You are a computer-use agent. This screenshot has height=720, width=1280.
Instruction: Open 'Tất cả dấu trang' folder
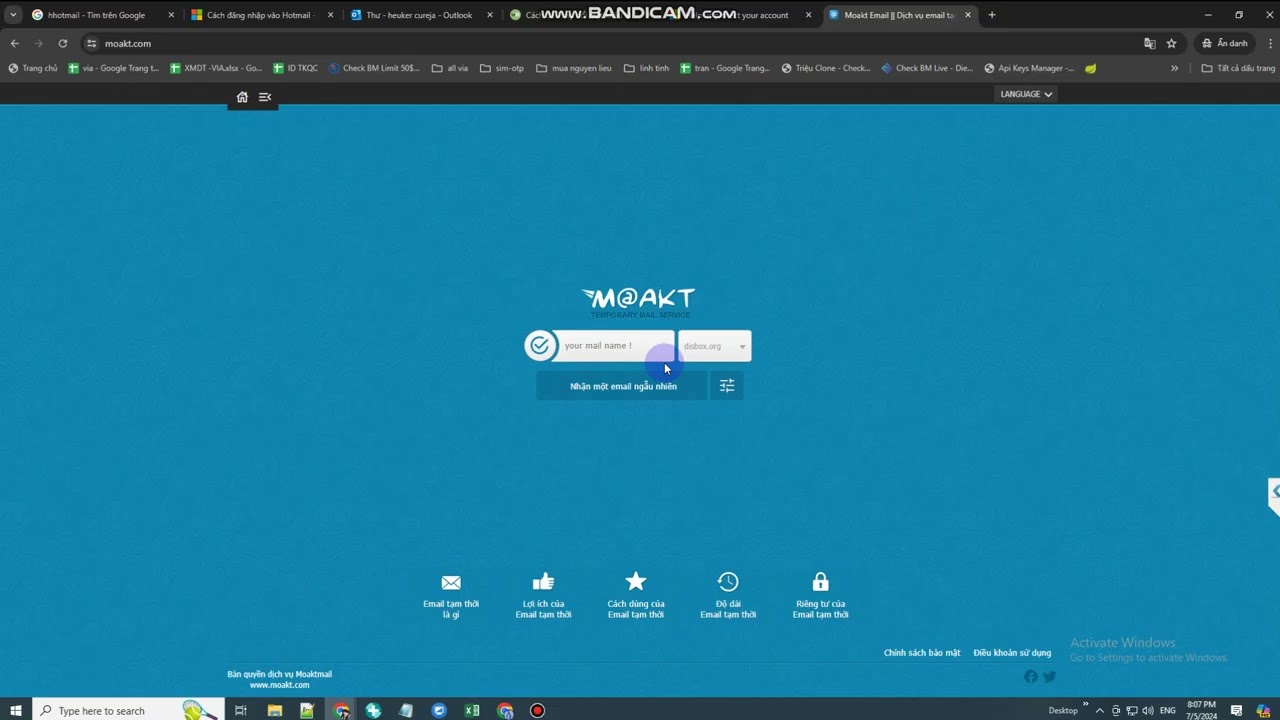(1238, 68)
